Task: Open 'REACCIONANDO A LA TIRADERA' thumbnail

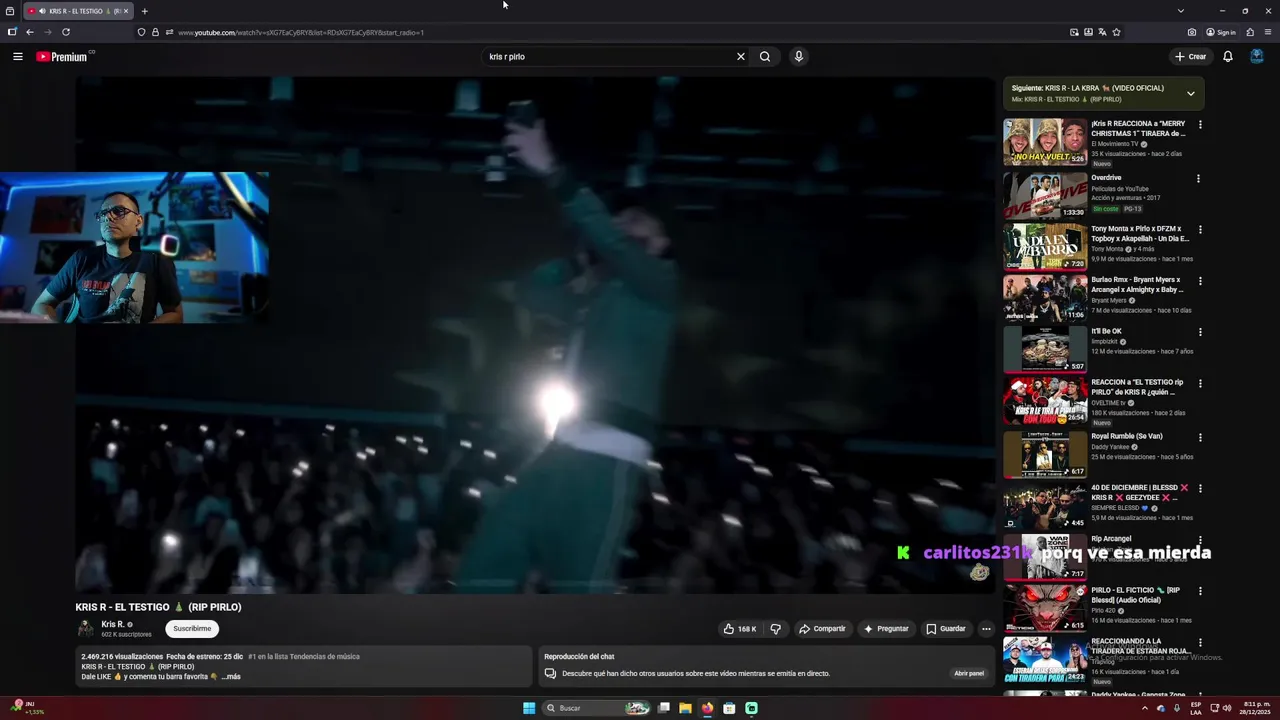Action: click(x=1045, y=659)
